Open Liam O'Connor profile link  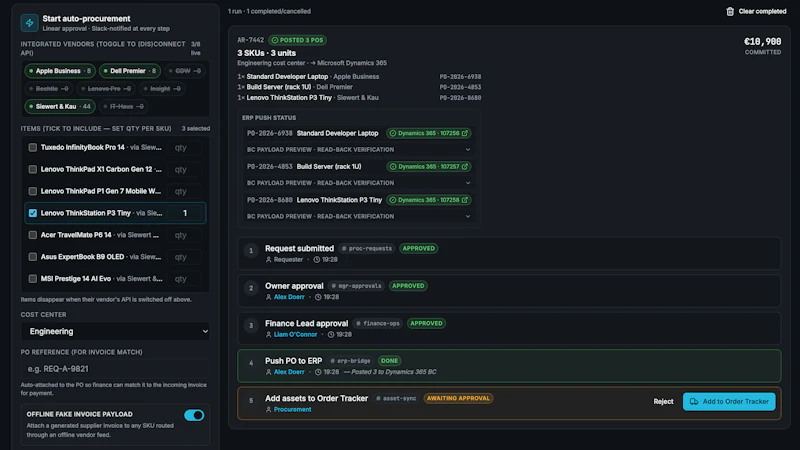pos(295,335)
